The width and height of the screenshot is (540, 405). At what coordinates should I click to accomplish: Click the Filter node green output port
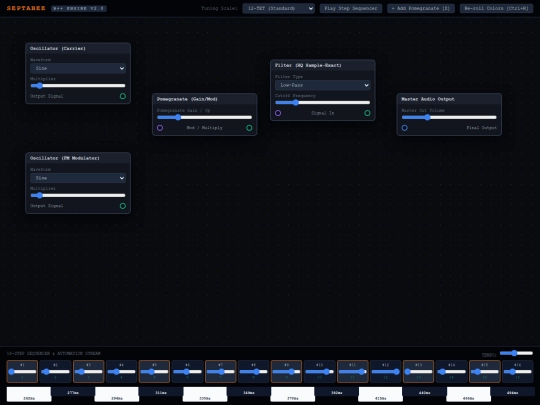[367, 113]
